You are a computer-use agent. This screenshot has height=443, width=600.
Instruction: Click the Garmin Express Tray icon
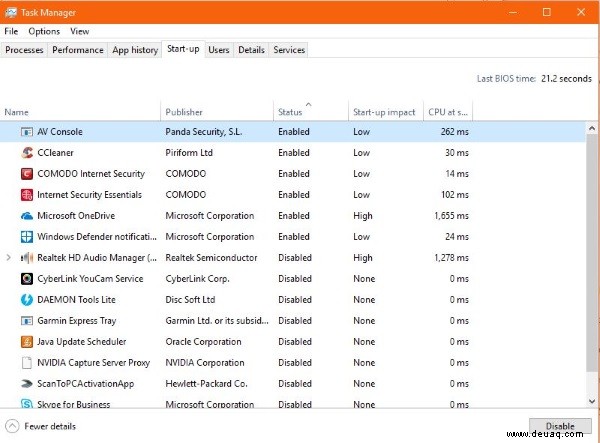(26, 321)
